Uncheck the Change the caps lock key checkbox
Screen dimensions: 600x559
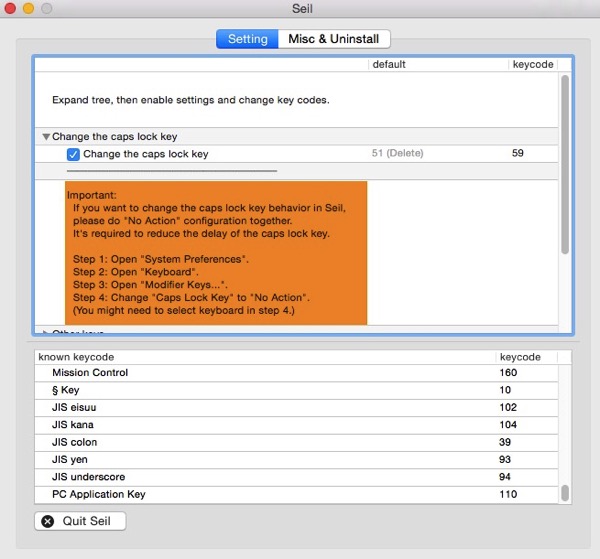coord(73,154)
